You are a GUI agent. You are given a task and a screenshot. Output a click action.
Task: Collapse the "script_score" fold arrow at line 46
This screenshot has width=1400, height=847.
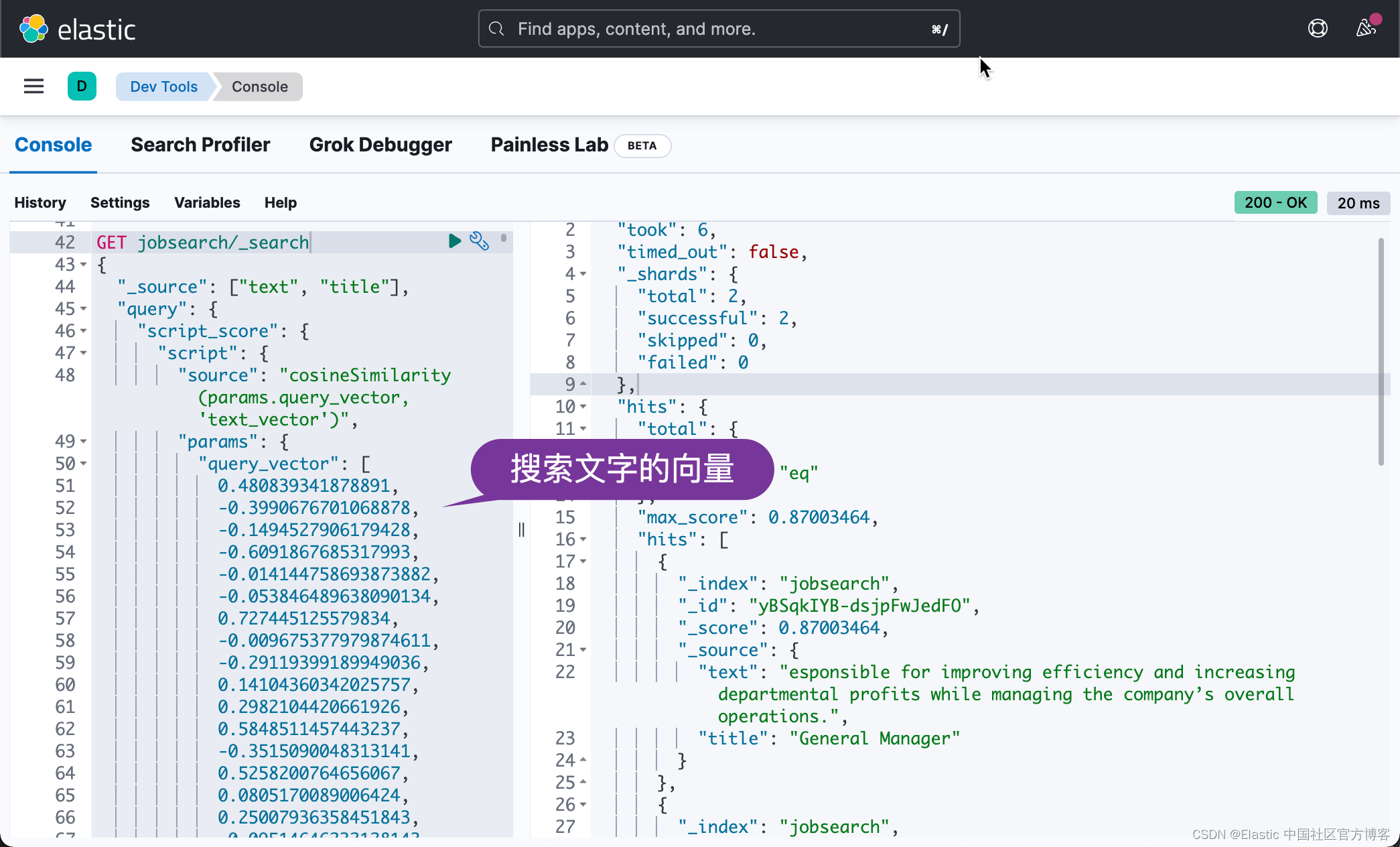(x=84, y=331)
